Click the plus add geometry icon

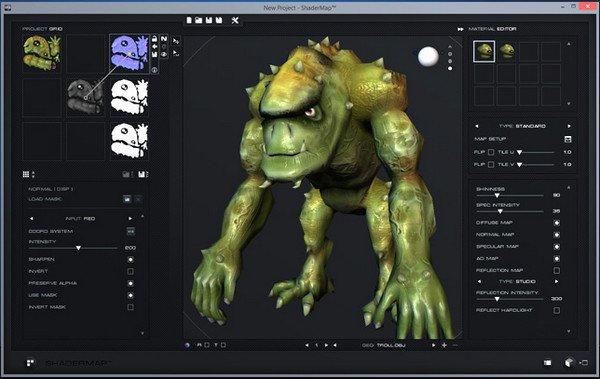click(444, 345)
